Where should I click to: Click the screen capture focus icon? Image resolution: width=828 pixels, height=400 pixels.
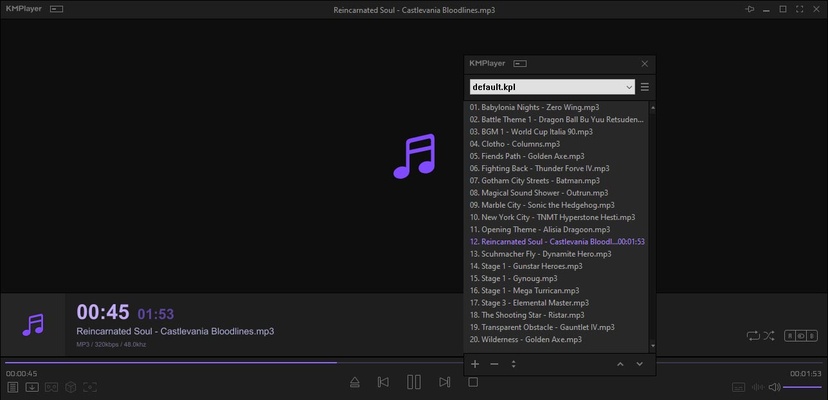tap(90, 387)
